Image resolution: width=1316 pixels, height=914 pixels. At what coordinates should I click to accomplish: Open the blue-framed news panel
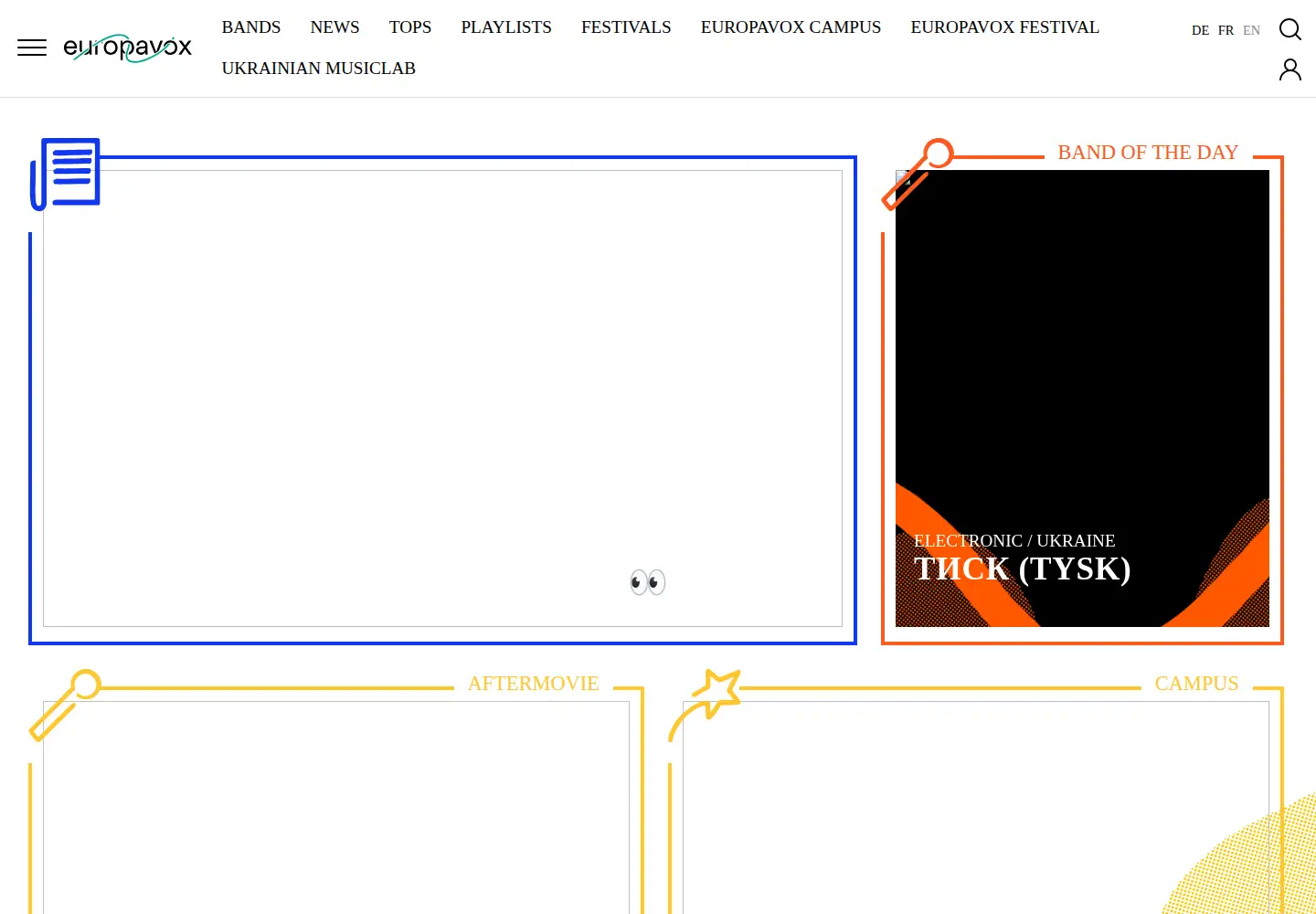442,399
